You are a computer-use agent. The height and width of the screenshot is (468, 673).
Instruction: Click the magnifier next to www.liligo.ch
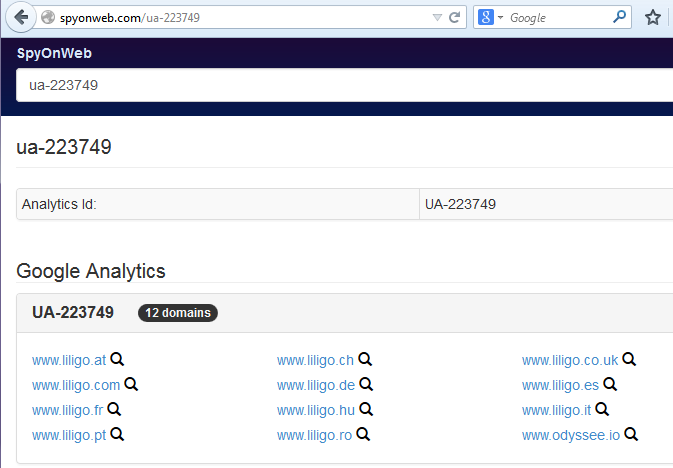click(365, 359)
